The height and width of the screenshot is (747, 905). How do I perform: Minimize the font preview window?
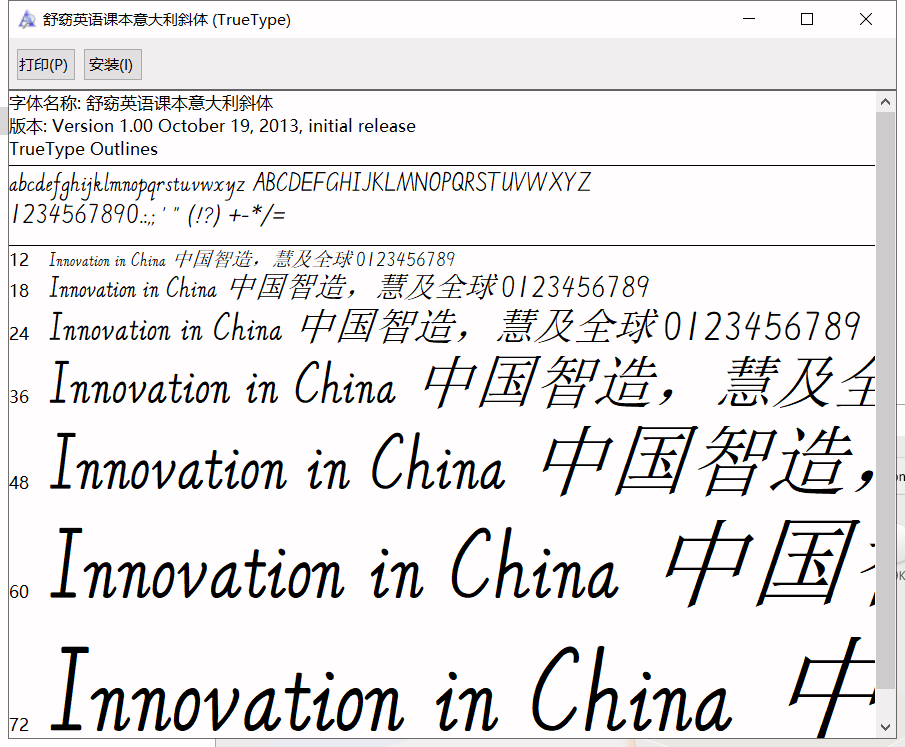749,19
